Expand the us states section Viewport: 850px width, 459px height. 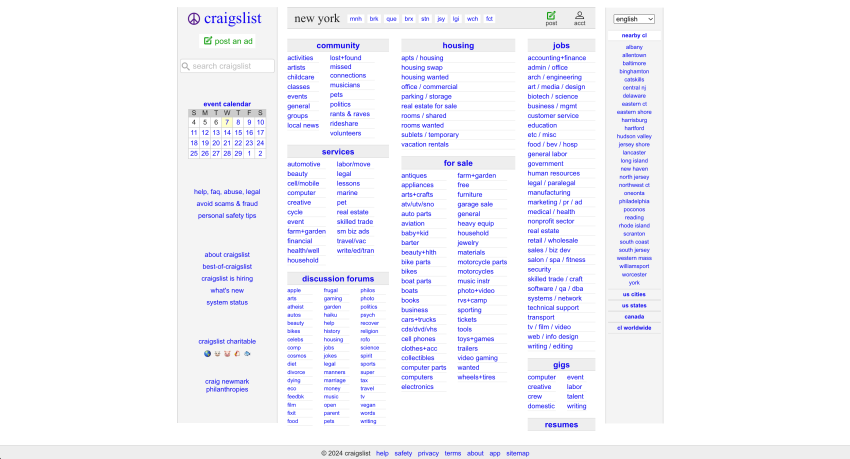coord(634,306)
